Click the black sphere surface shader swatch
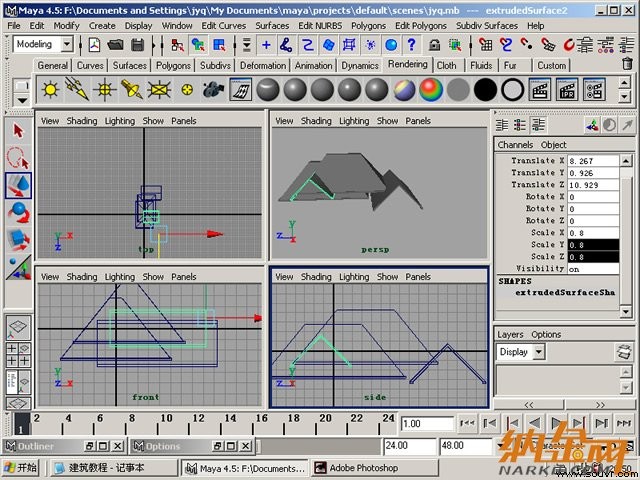The image size is (640, 480). point(485,89)
